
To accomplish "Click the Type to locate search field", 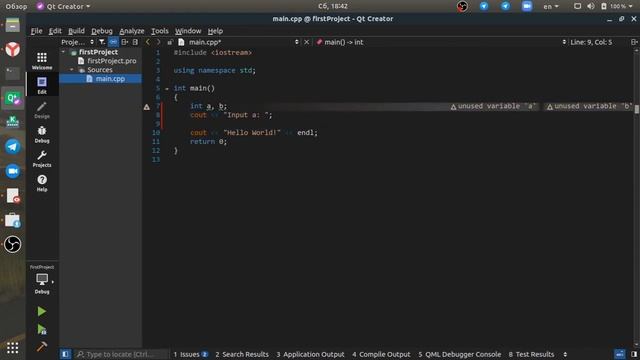I will pyautogui.click(x=121, y=354).
